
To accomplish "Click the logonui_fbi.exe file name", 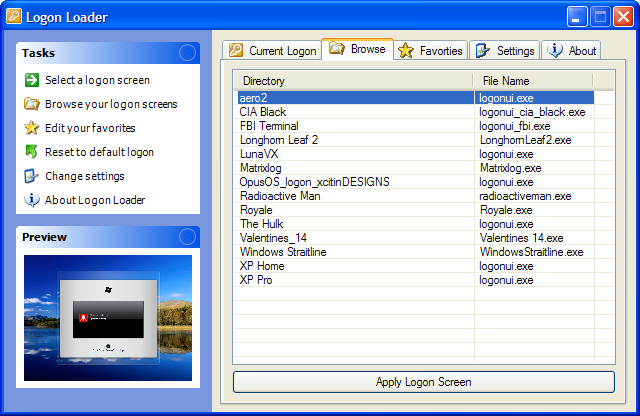I will (515, 126).
